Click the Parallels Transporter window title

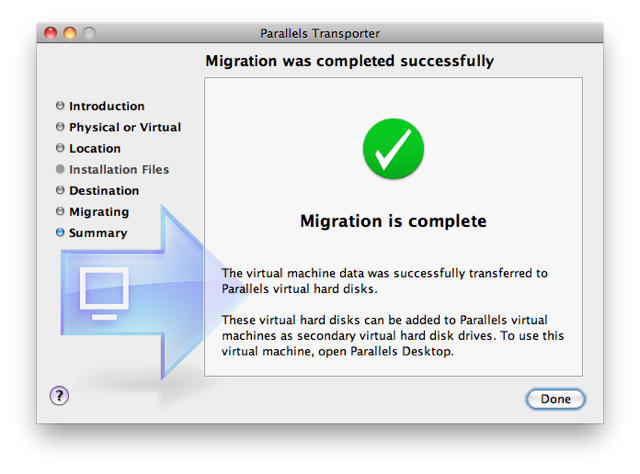pos(320,33)
